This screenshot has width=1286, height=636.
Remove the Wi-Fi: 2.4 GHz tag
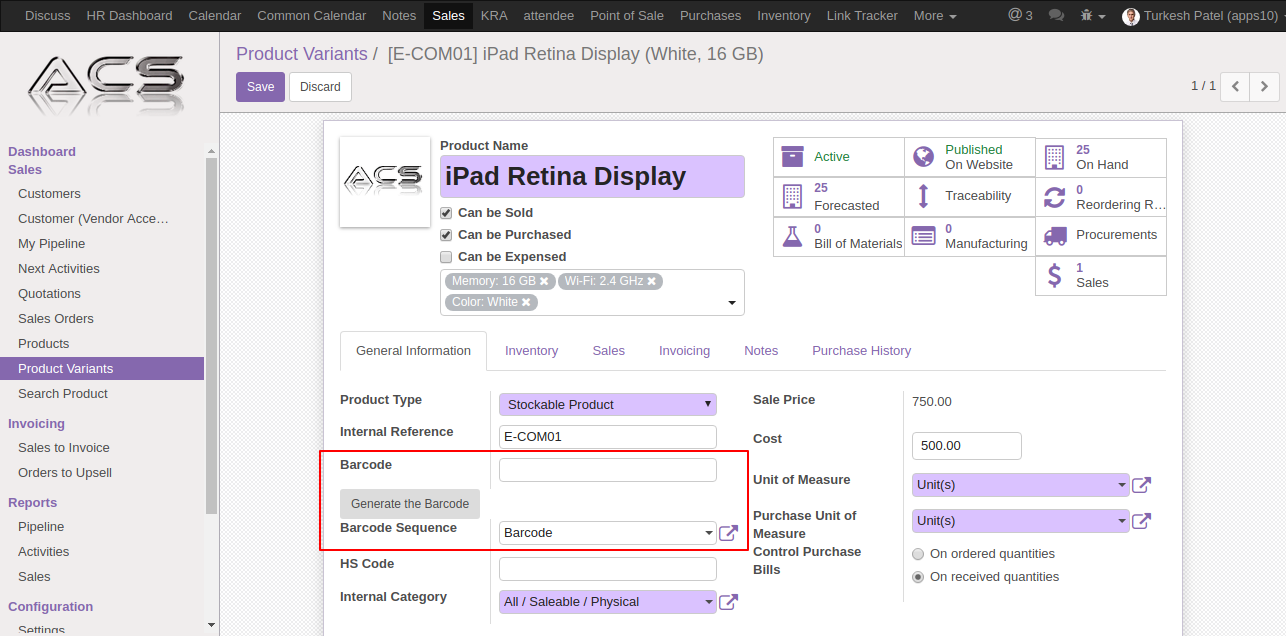(x=651, y=282)
